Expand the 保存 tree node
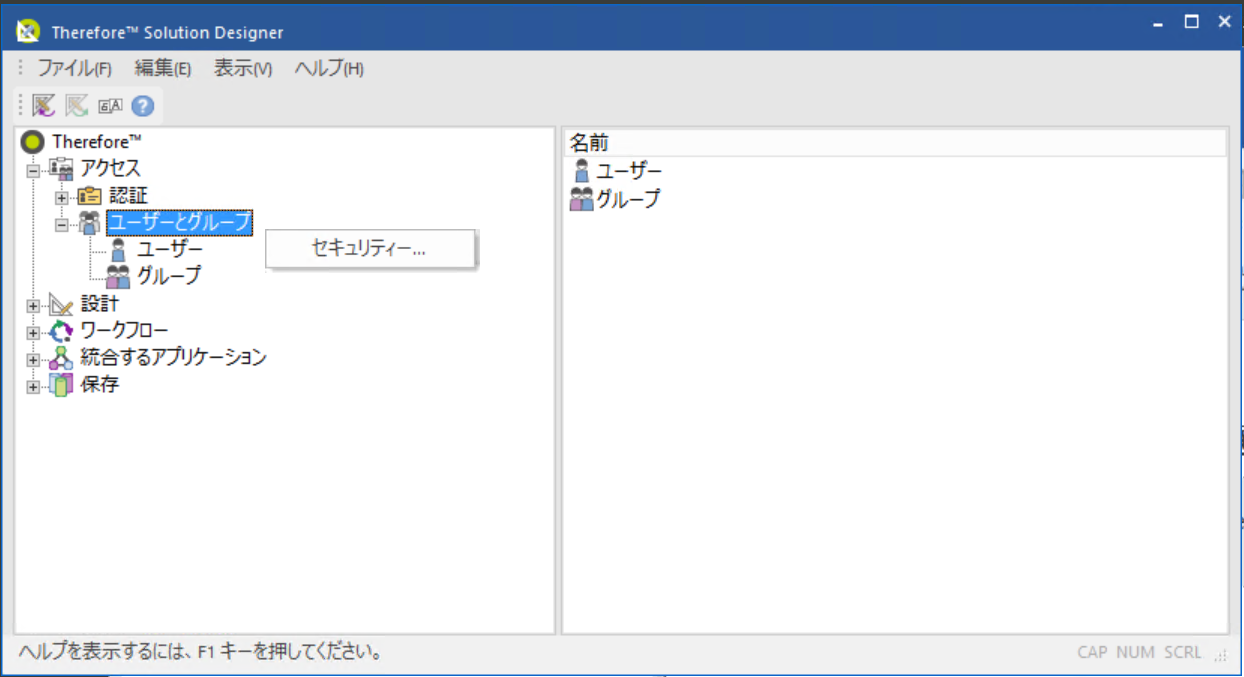Viewport: 1244px width, 677px height. pos(33,386)
